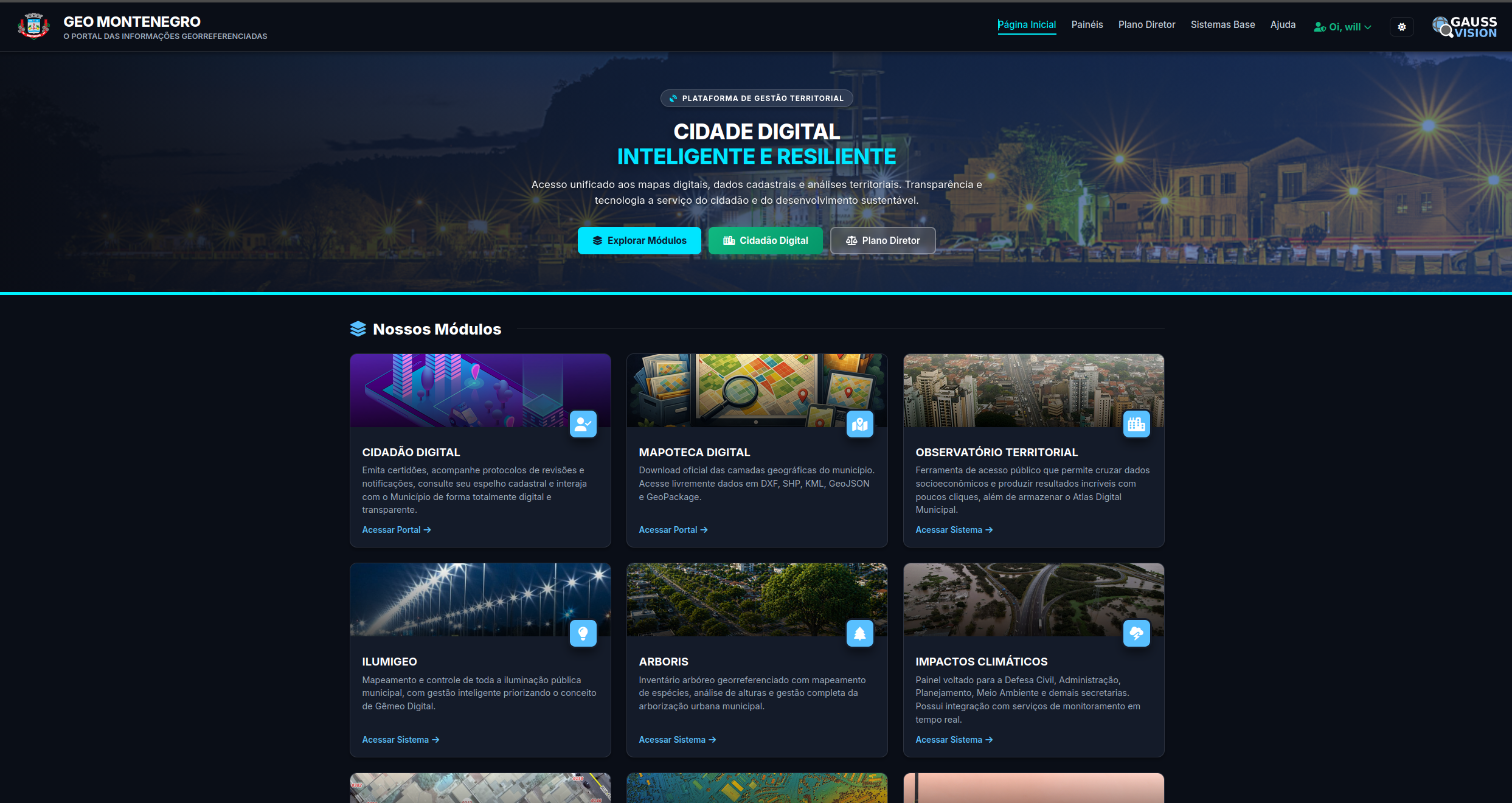Click the ILUMIGEO card heading
Screen dimensions: 1512x803
pos(389,661)
